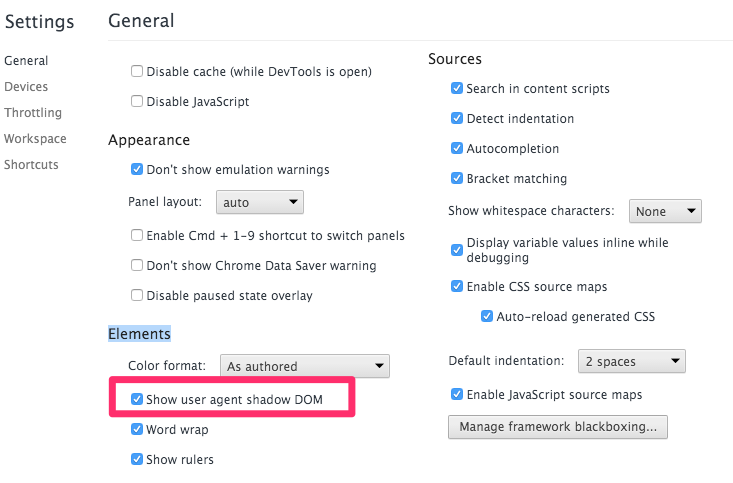Click Manage framework blackboxing button
The height and width of the screenshot is (483, 733).
click(x=557, y=428)
